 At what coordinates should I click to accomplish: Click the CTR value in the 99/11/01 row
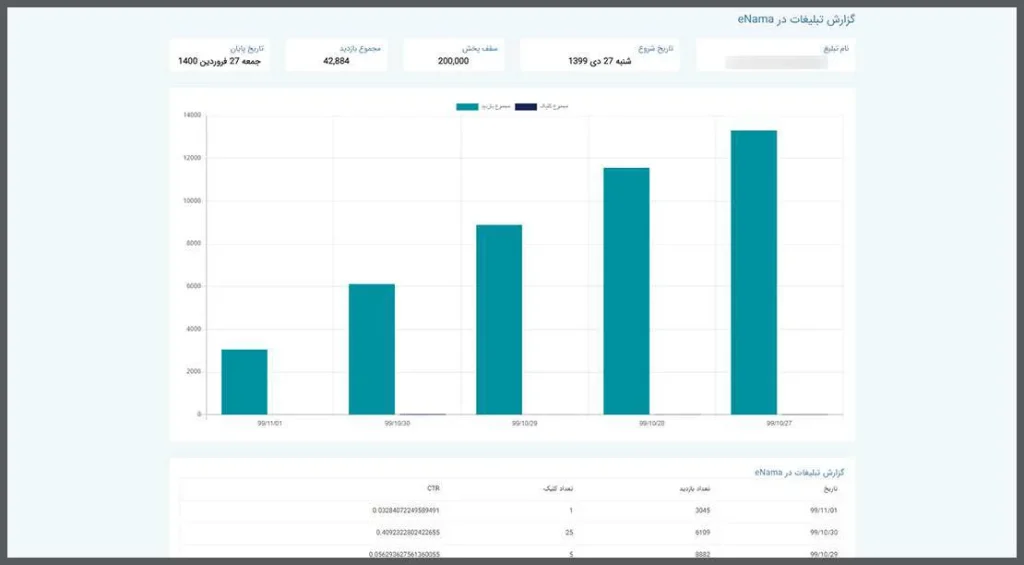[406, 510]
